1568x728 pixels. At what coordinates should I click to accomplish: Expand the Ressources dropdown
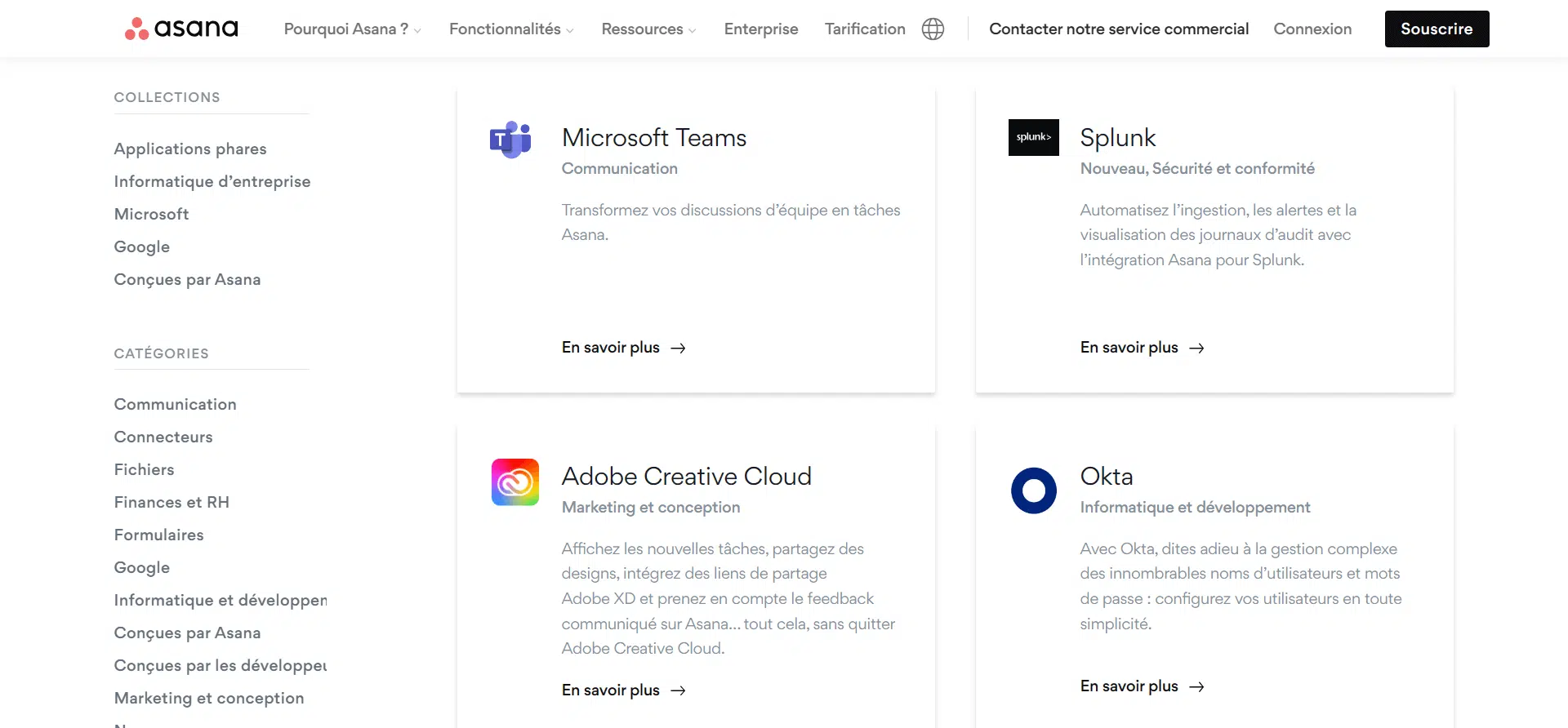[648, 29]
